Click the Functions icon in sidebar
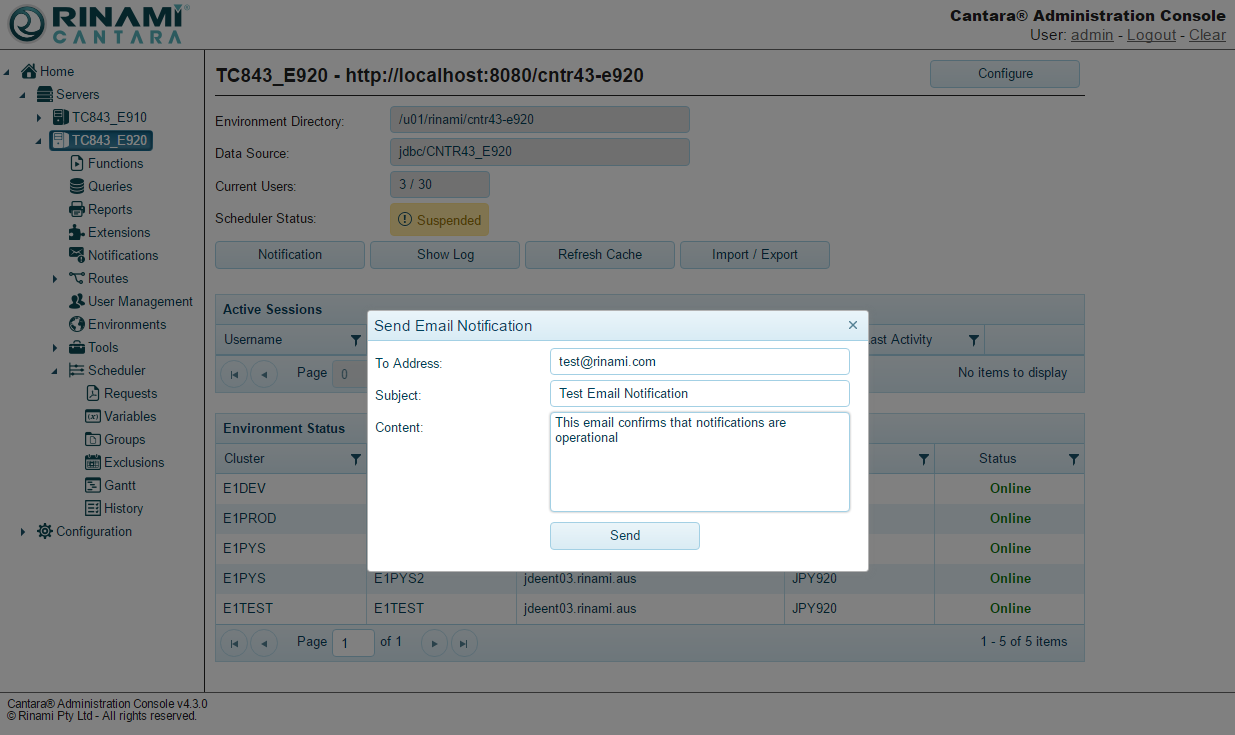Screen dimensions: 1235x735 tap(77, 163)
